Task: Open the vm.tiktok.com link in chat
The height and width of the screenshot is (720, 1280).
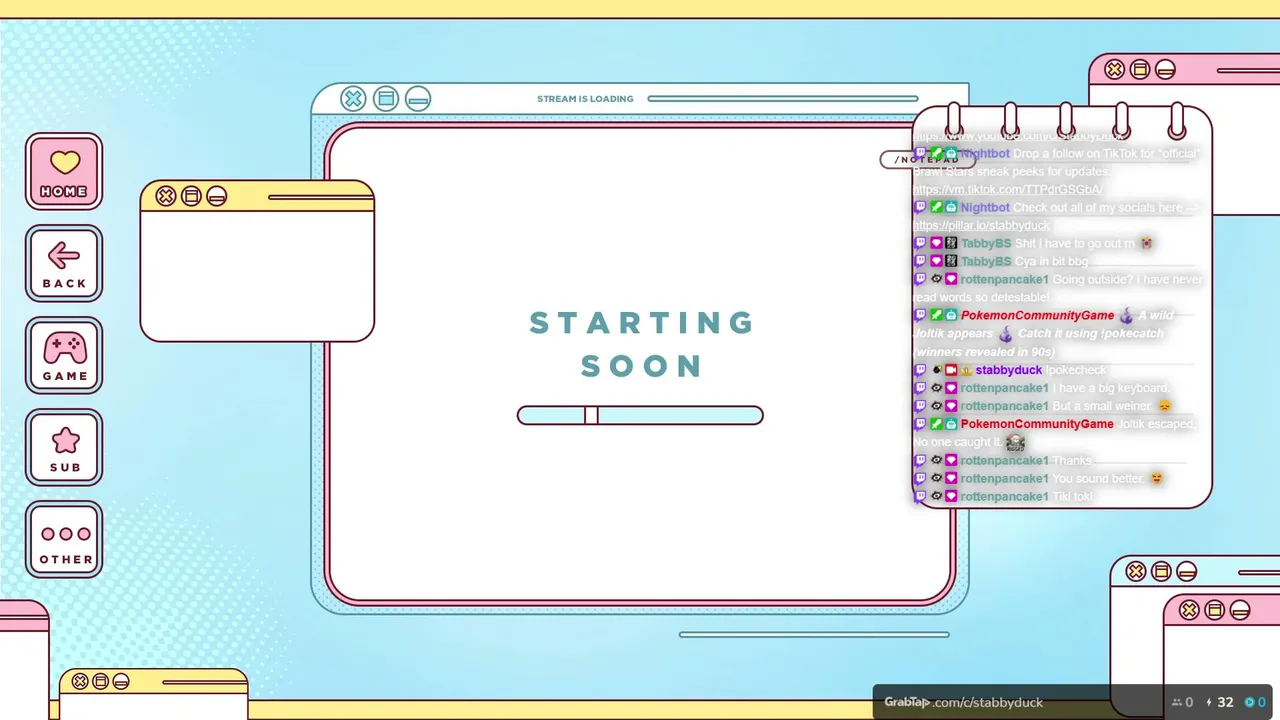Action: pos(1008,190)
